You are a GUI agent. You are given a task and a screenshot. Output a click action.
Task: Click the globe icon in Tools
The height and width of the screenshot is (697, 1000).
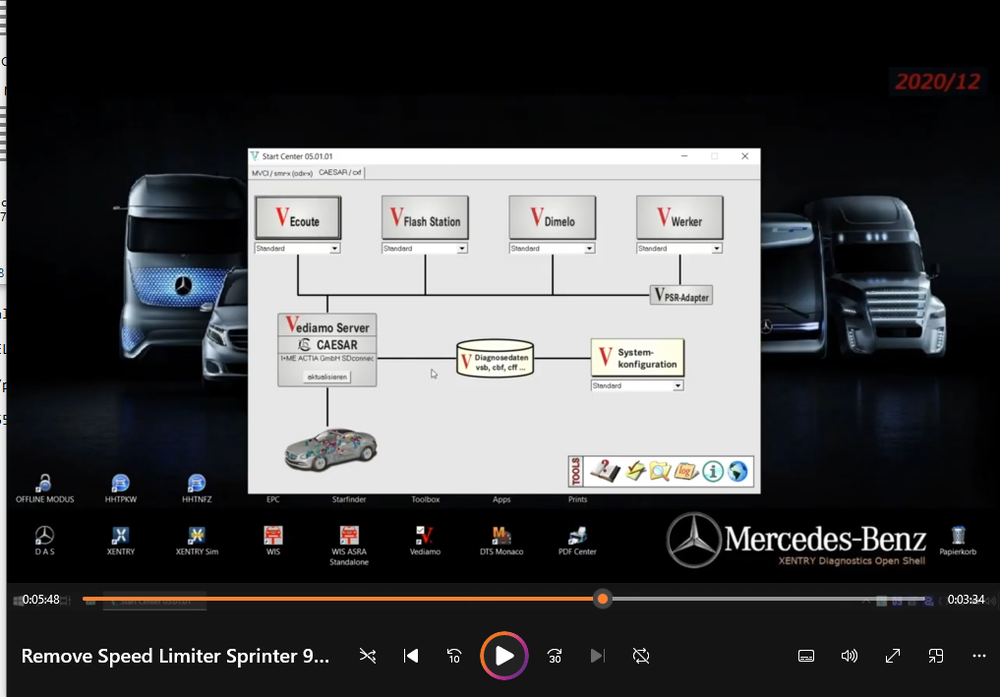(738, 471)
